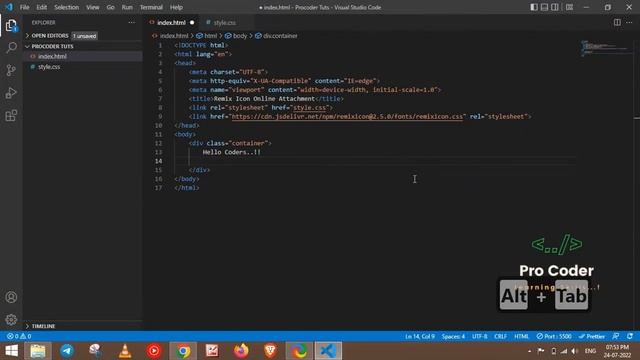Click the Prettier status bar item
Viewport: 640px width, 360px height.
(x=592, y=336)
